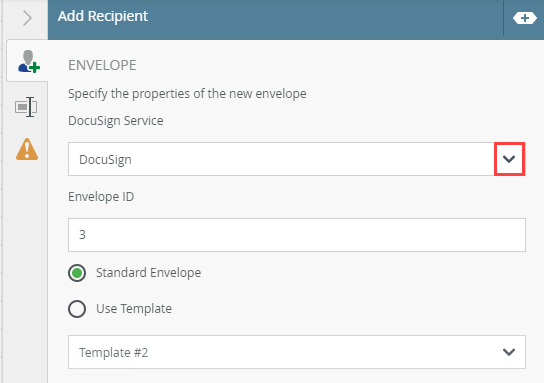The width and height of the screenshot is (544, 383).
Task: Click the envelope properties description text
Action: point(187,94)
